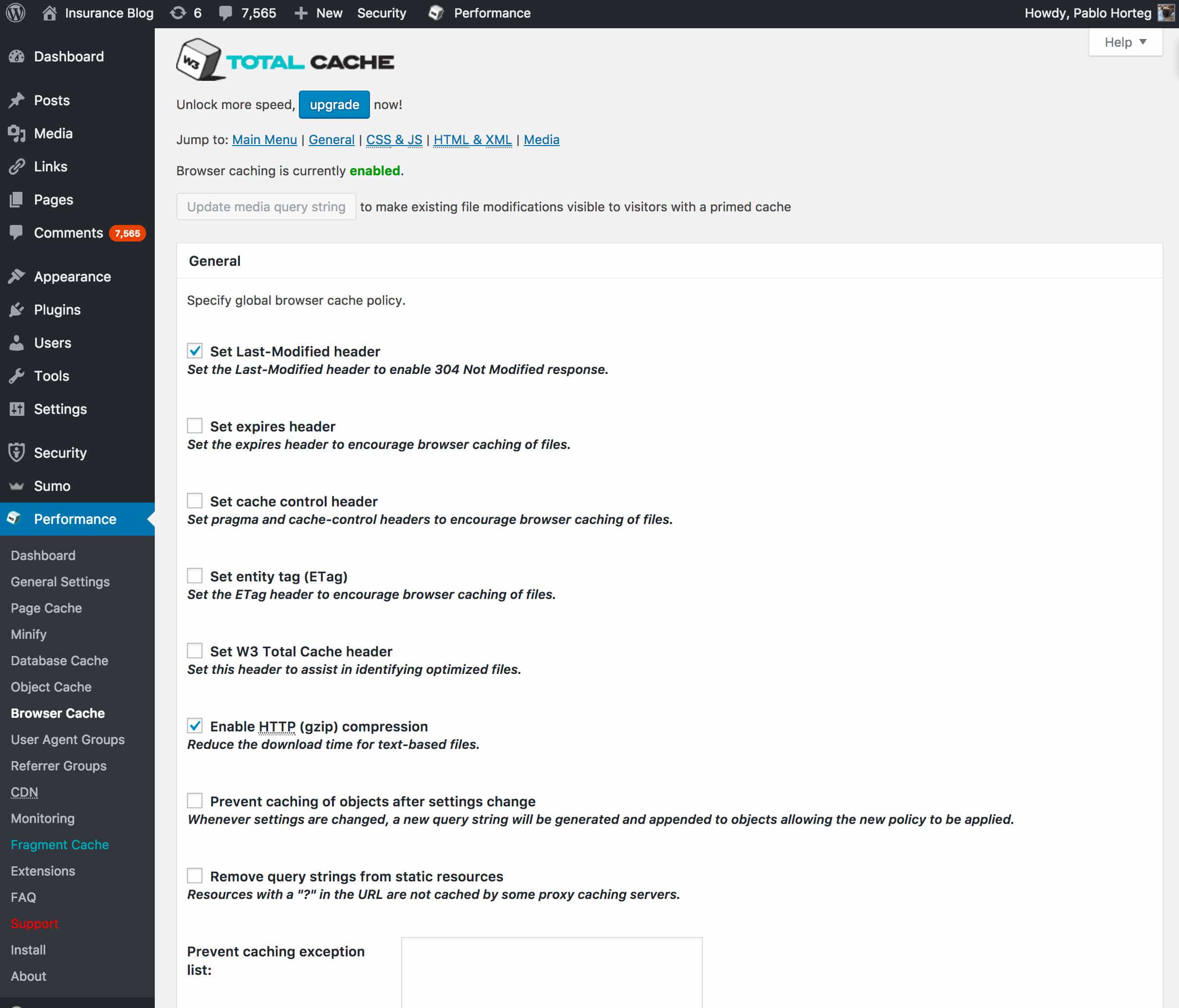Image resolution: width=1179 pixels, height=1008 pixels.
Task: Click the upgrade button on Total Cache
Action: pos(334,104)
